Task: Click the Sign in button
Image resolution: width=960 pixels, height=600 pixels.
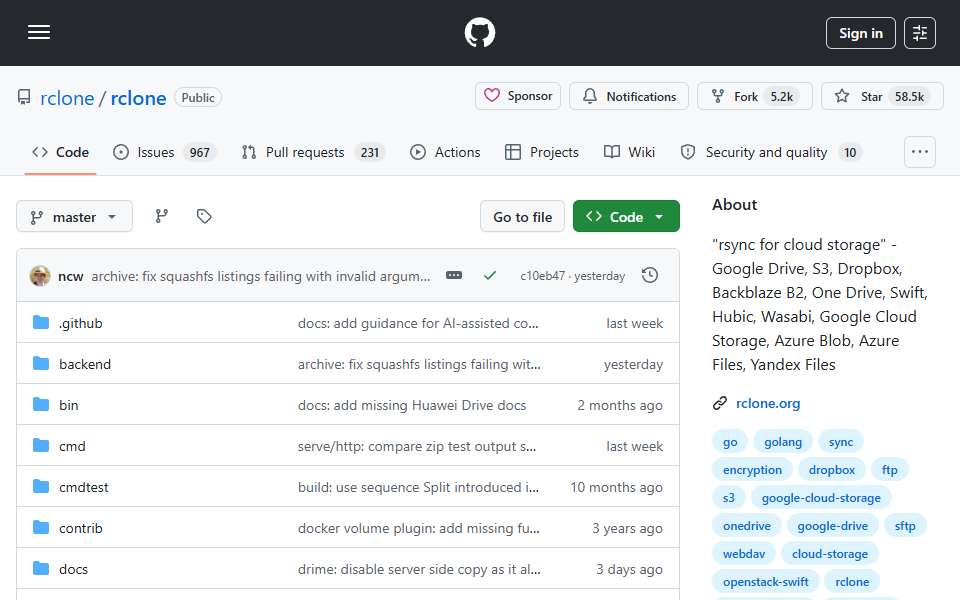Action: [x=860, y=33]
